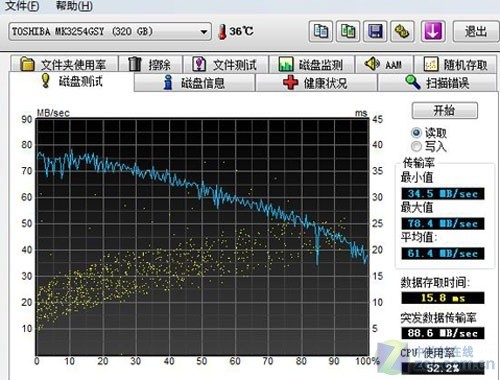Open the TOSHIBA MK3254GSY drive dropdown
The height and width of the screenshot is (380, 500).
click(110, 32)
